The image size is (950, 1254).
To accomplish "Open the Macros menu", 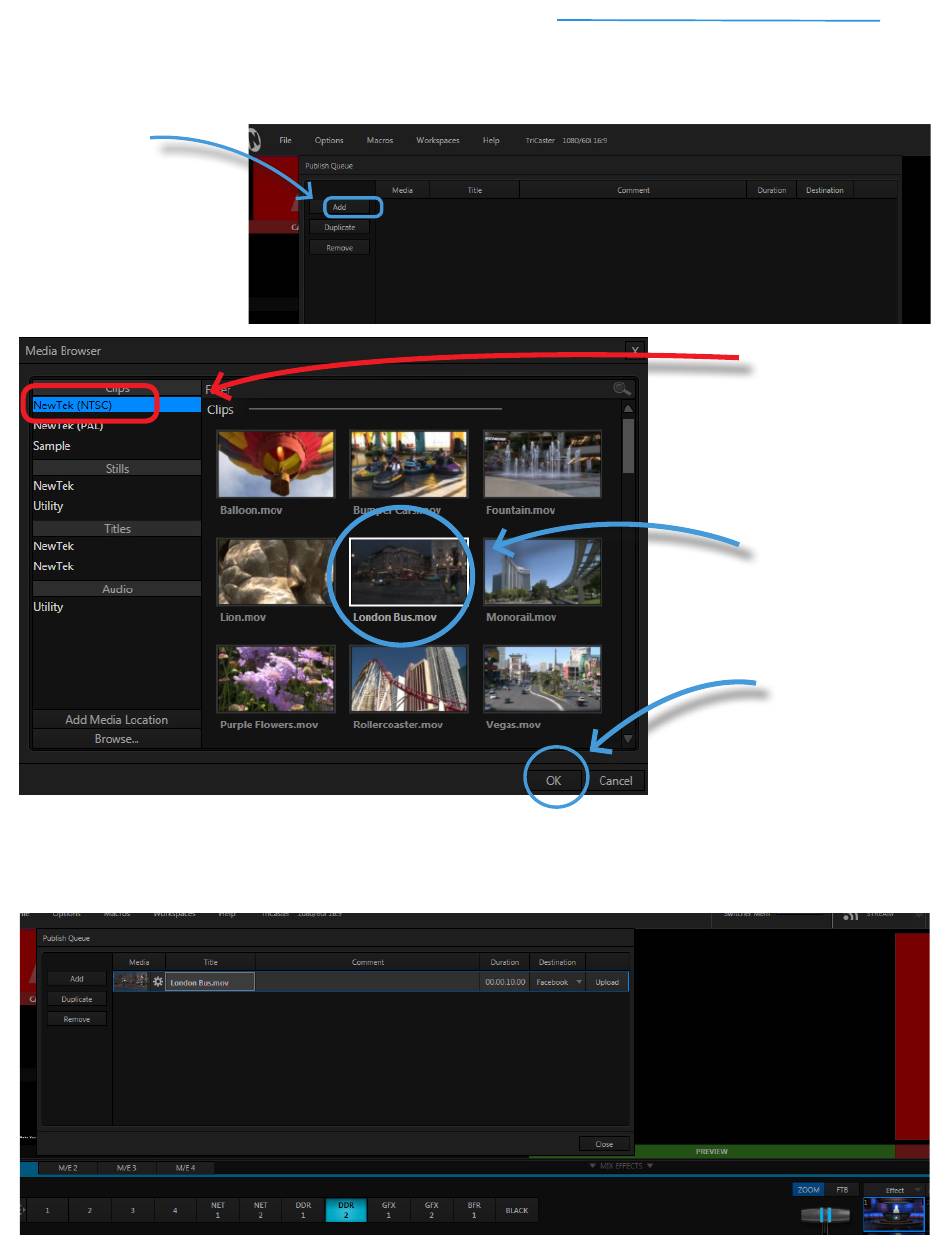I will (380, 140).
